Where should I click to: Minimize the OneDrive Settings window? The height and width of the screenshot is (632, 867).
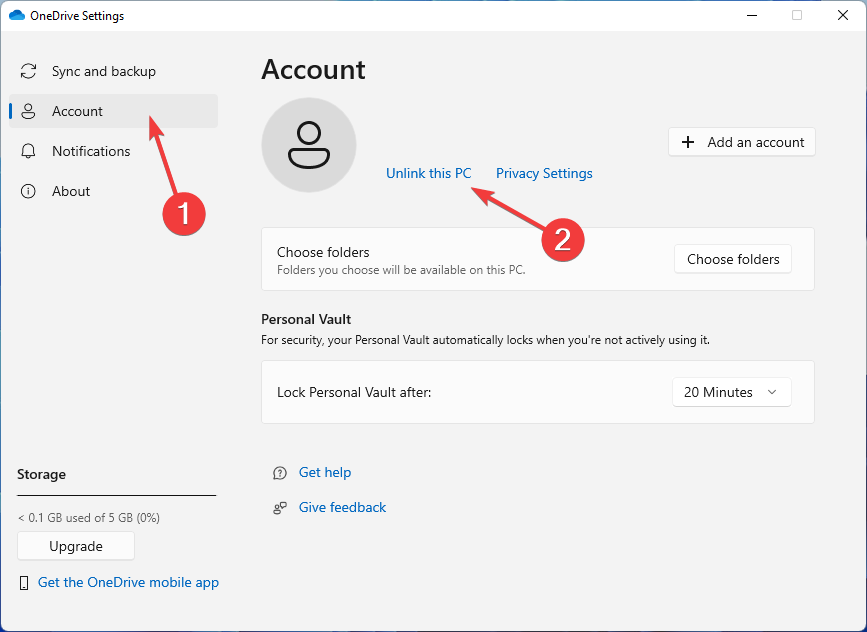[751, 15]
